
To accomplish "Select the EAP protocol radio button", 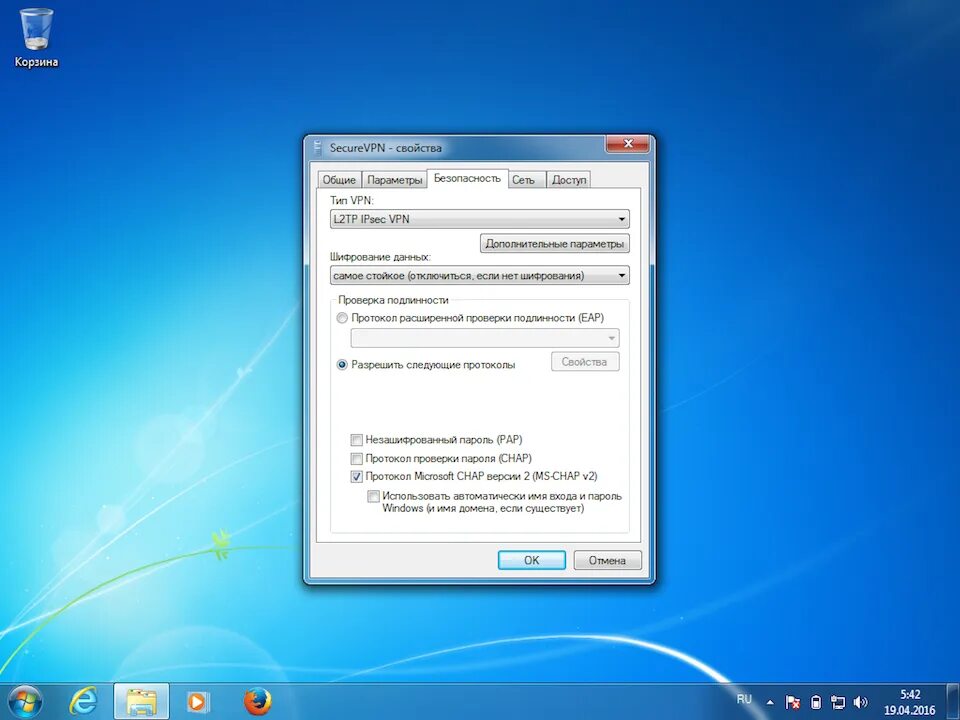I will (342, 318).
